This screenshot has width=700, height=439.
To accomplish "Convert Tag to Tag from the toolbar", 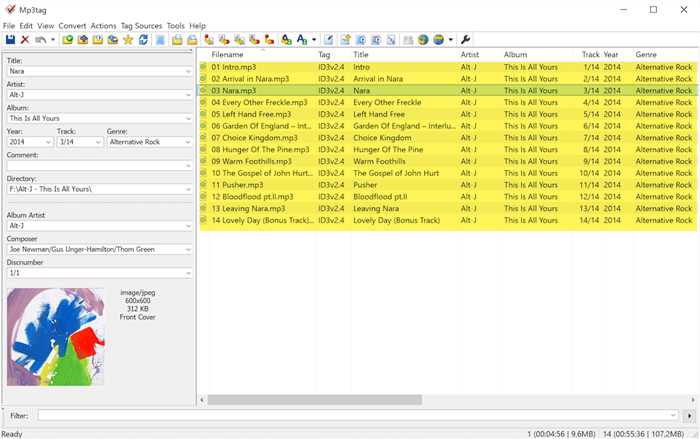I will point(269,40).
